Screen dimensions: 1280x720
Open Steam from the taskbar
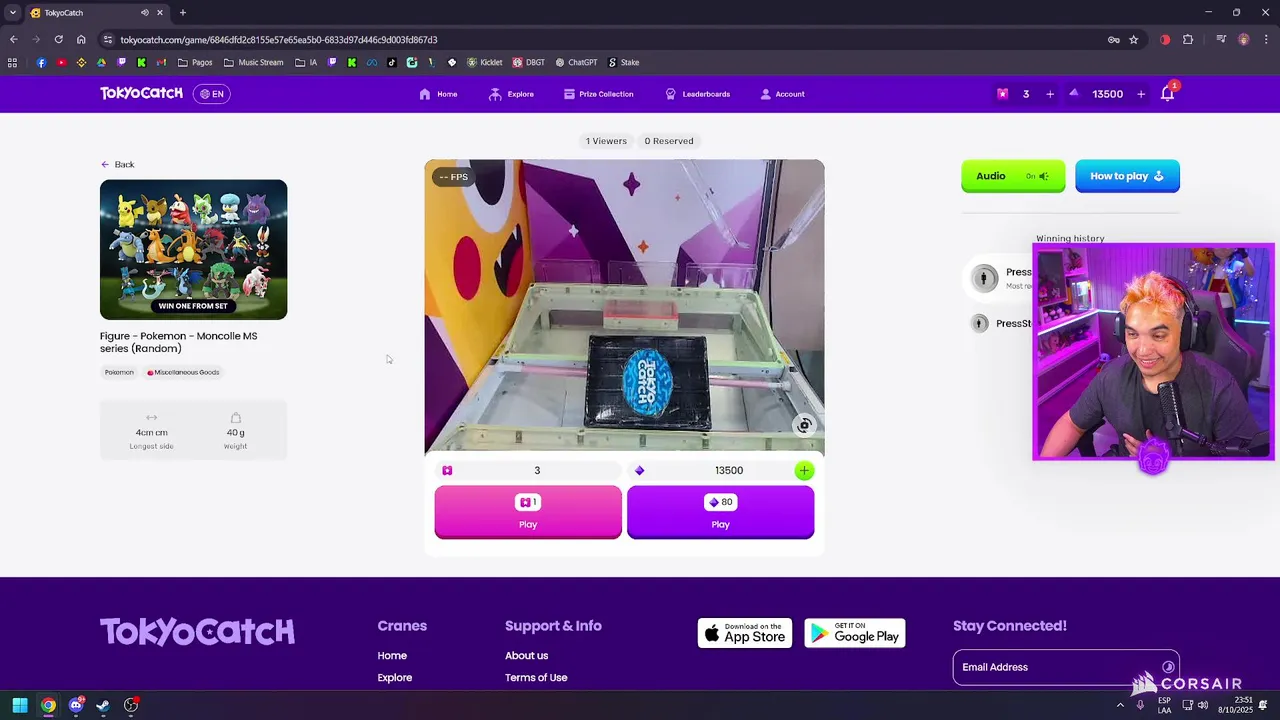click(103, 705)
